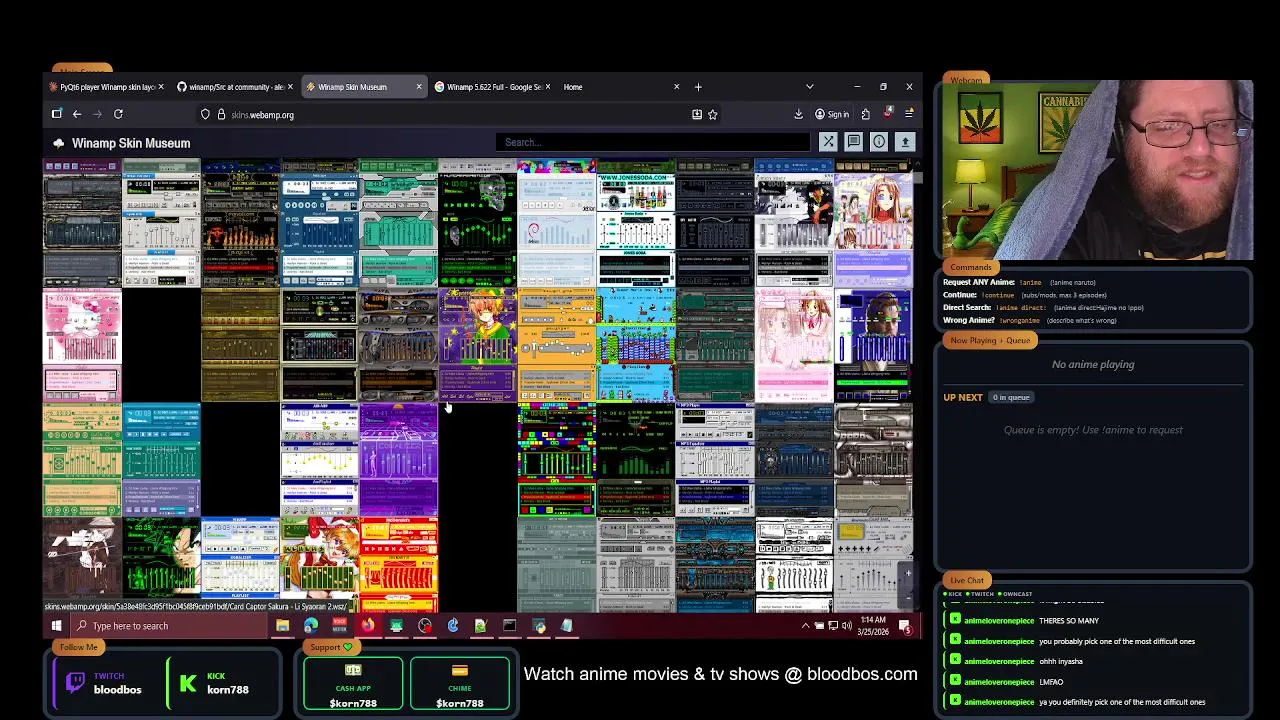Image resolution: width=1280 pixels, height=720 pixels.
Task: Expand the list all tabs dropdown
Action: [809, 87]
